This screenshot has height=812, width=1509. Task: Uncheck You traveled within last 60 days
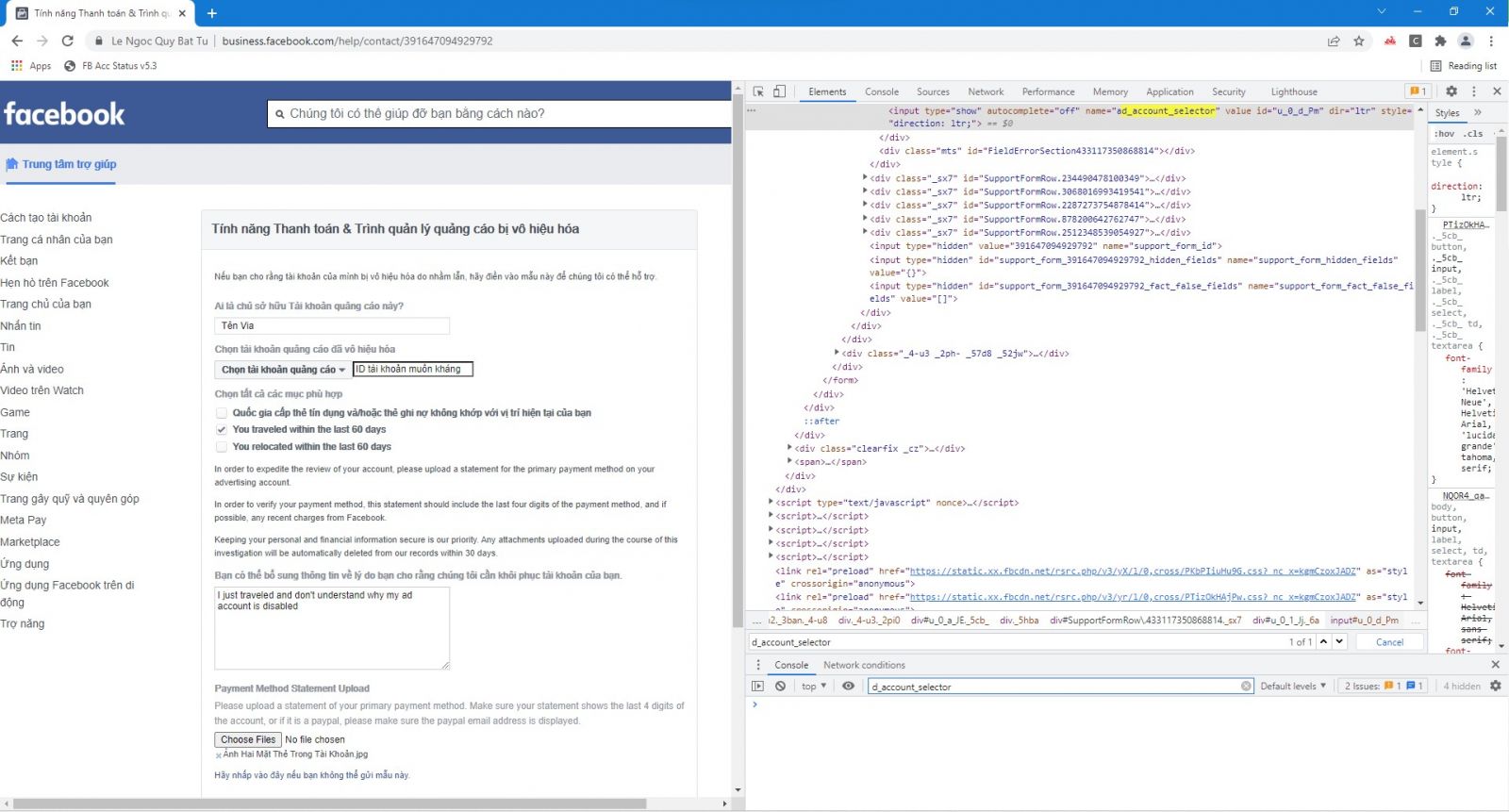coord(222,430)
